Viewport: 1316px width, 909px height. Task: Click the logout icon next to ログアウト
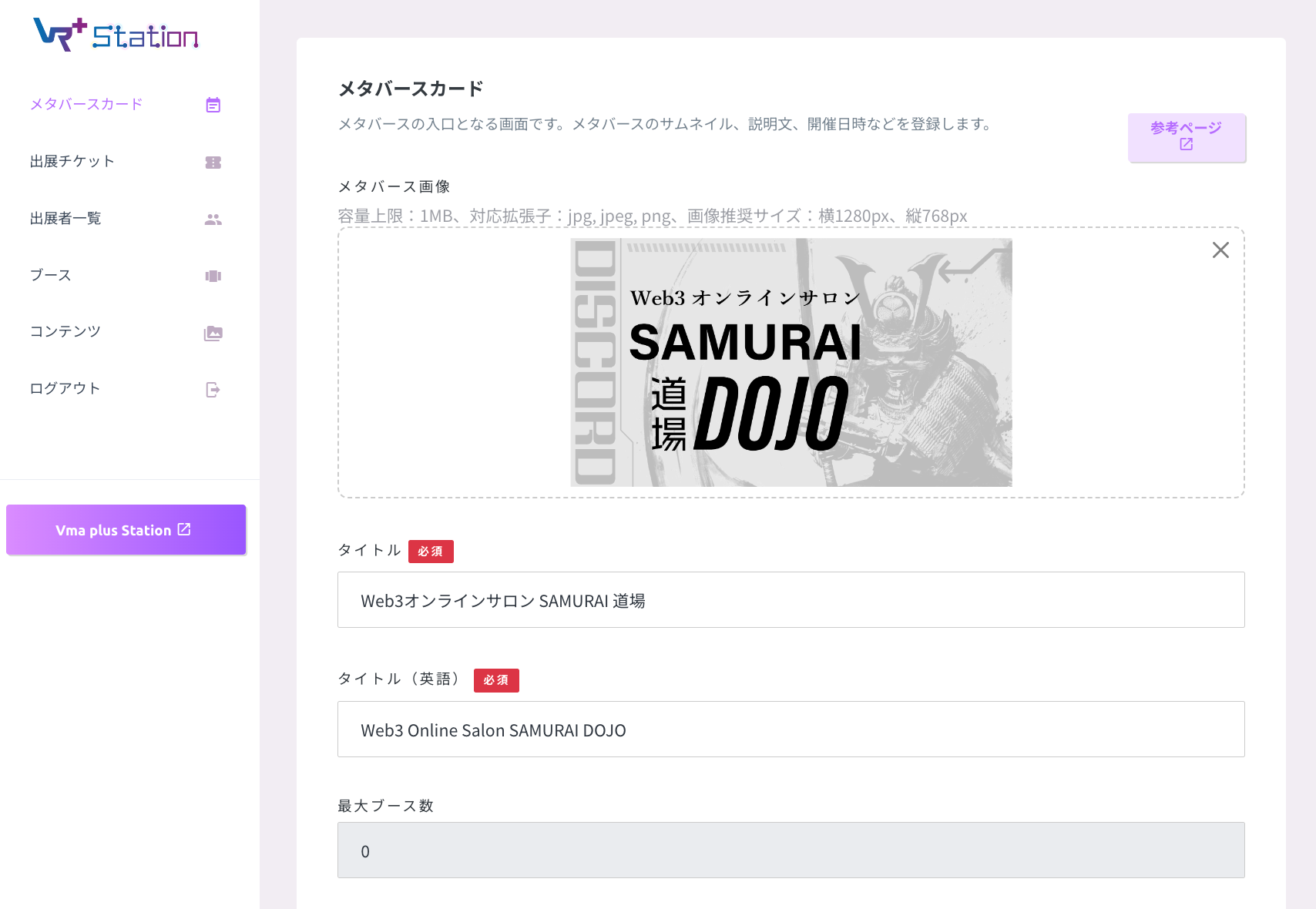[x=213, y=389]
